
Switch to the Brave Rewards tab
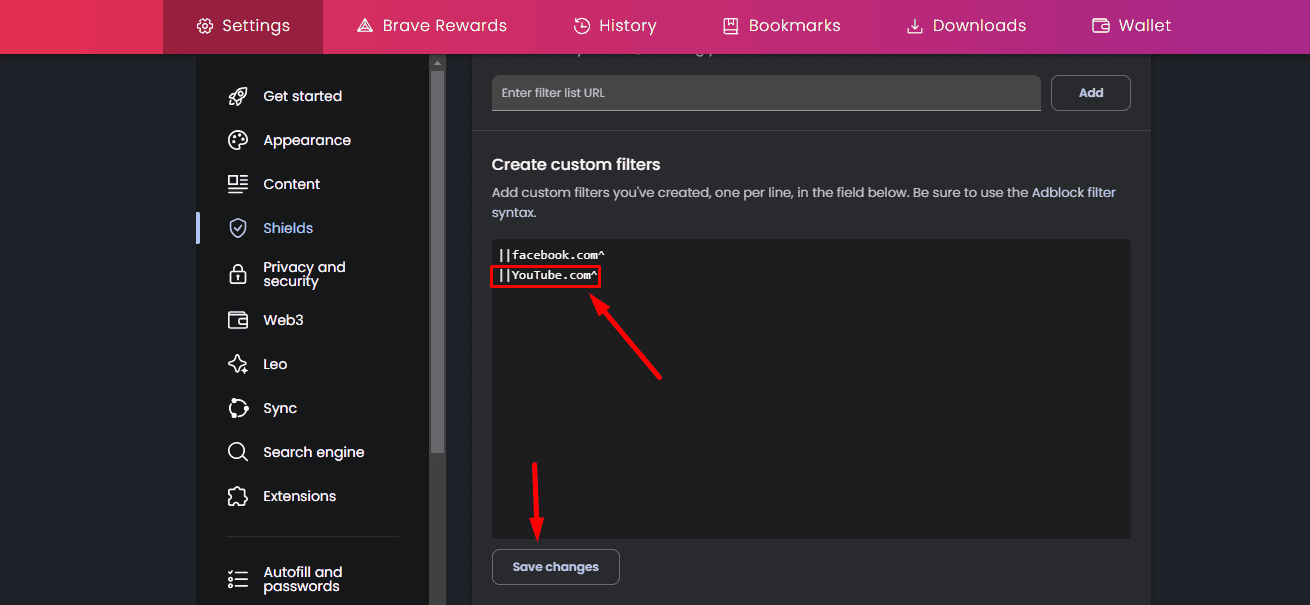point(431,25)
